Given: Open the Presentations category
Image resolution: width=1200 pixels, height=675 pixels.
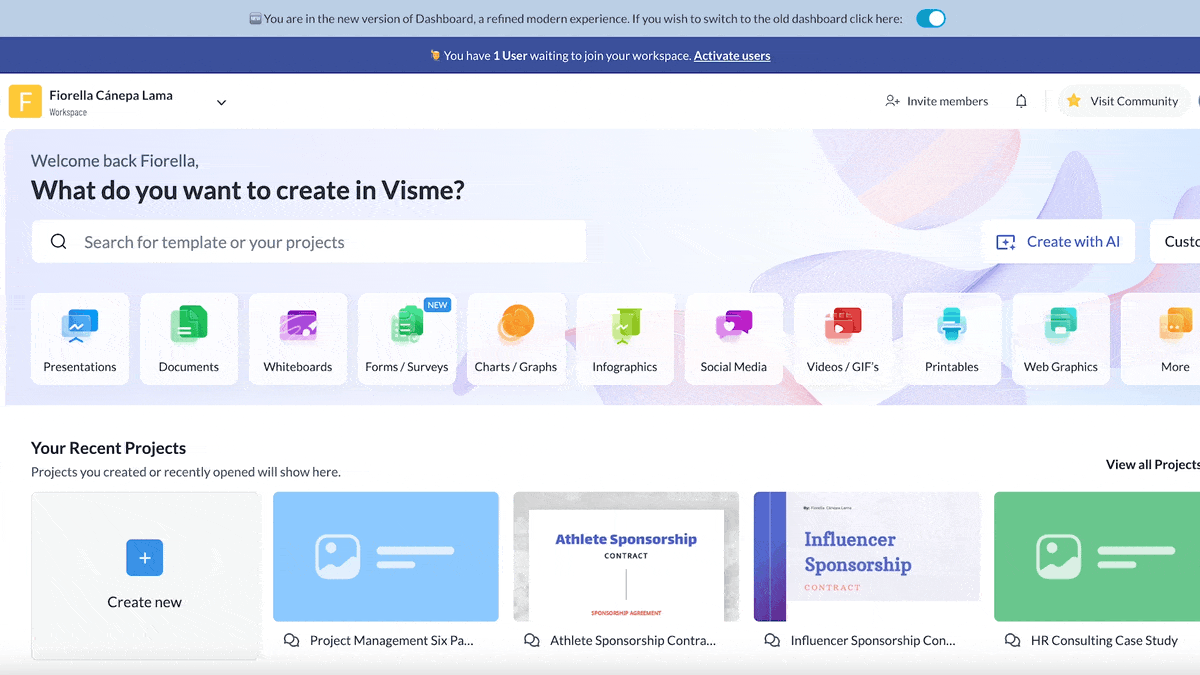Looking at the screenshot, I should (80, 339).
